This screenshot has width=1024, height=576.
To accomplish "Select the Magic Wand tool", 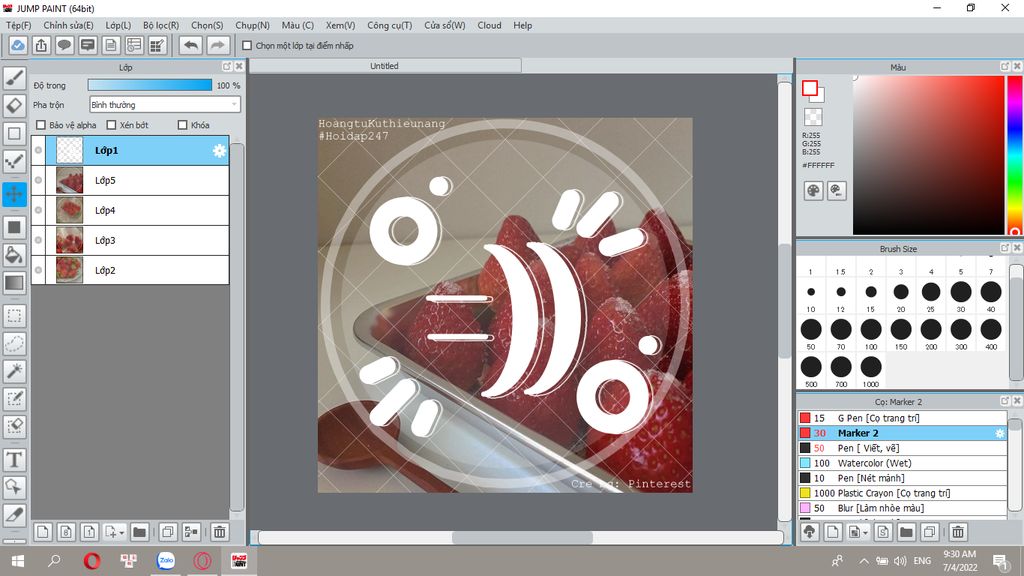I will coord(14,371).
